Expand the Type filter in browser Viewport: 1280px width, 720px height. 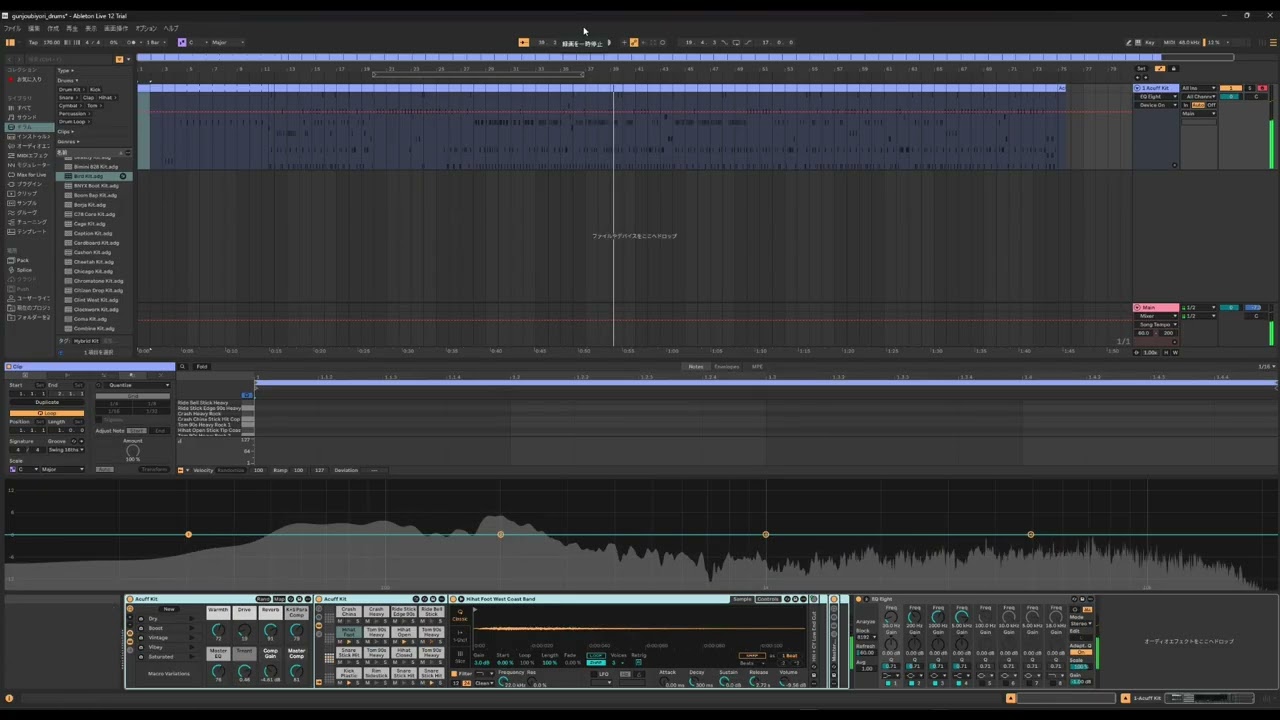pyautogui.click(x=65, y=70)
